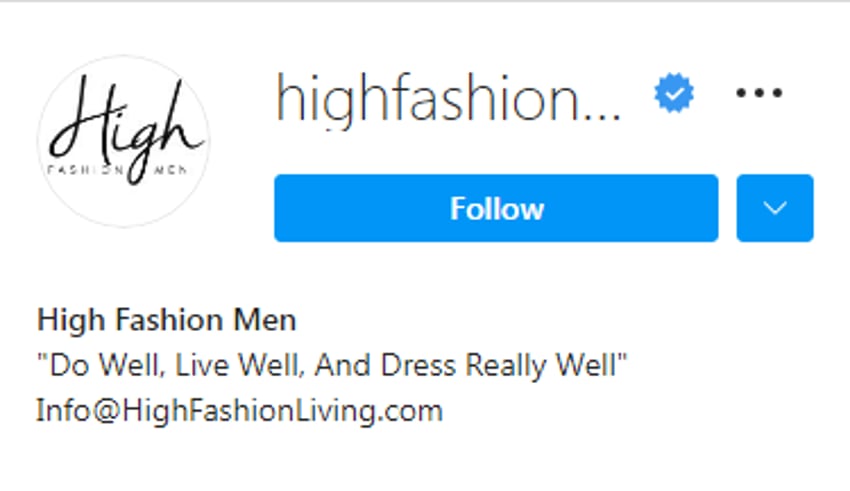Click the blue verified badge icon
The height and width of the screenshot is (491, 850).
674,93
